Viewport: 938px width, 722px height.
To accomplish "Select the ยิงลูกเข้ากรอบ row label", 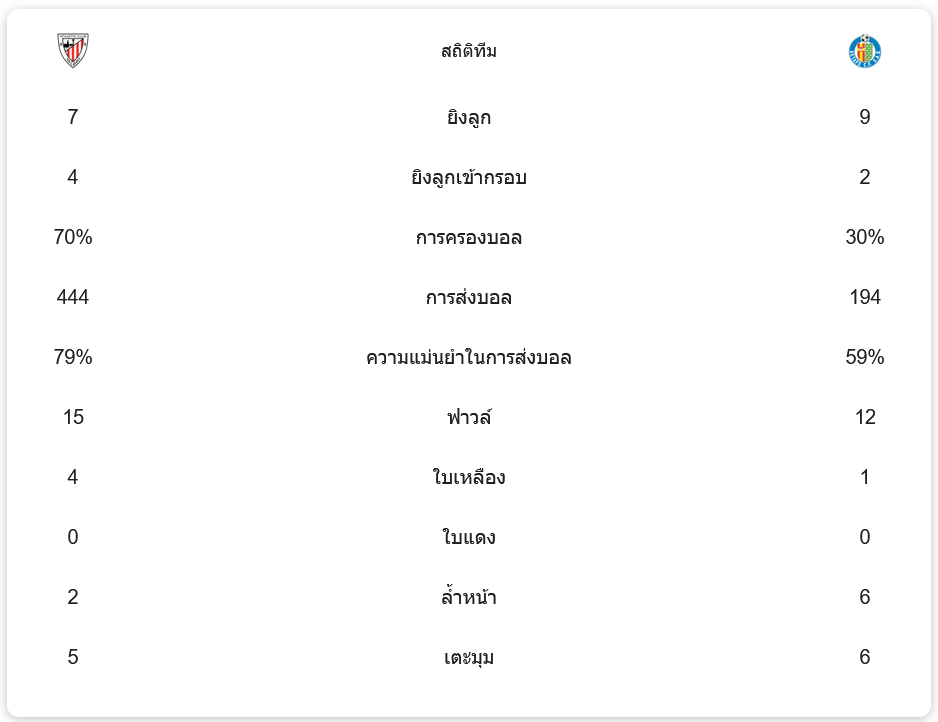I will tap(469, 178).
